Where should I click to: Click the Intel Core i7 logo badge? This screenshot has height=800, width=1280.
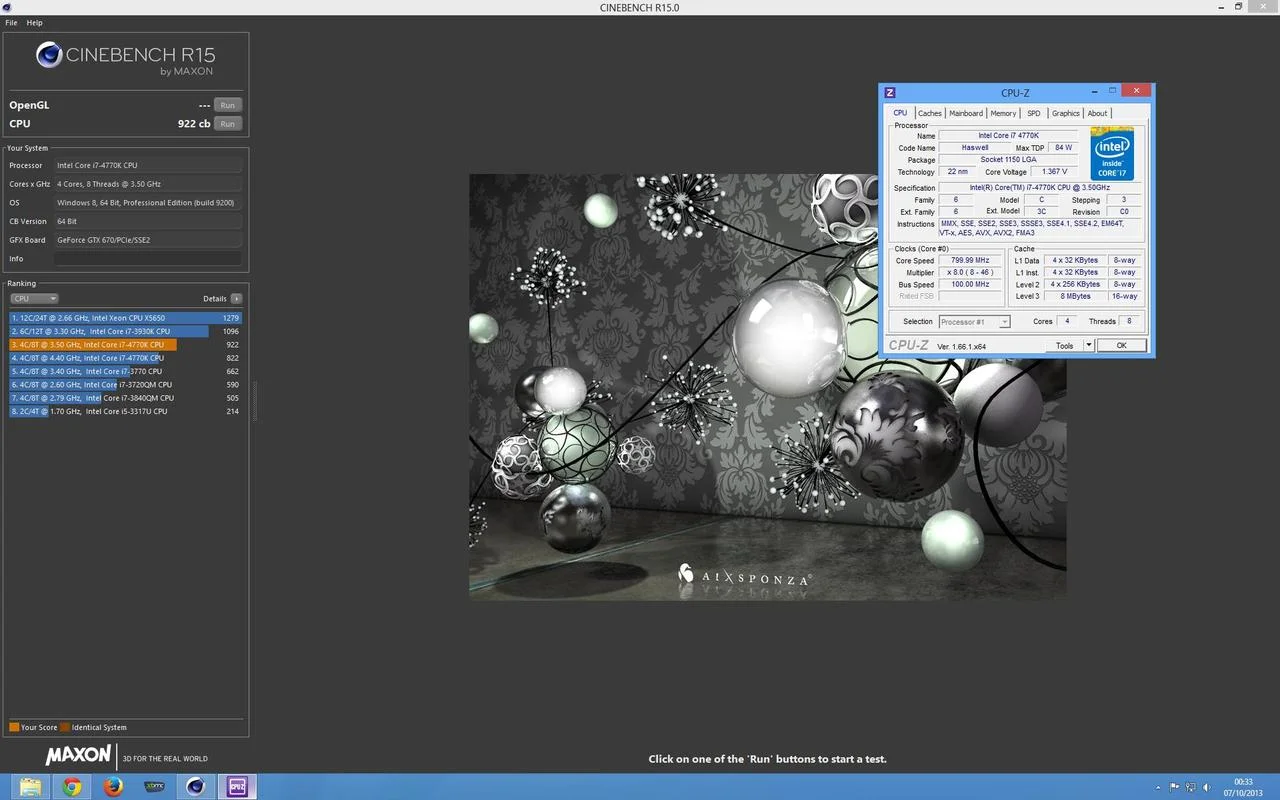pyautogui.click(x=1112, y=153)
